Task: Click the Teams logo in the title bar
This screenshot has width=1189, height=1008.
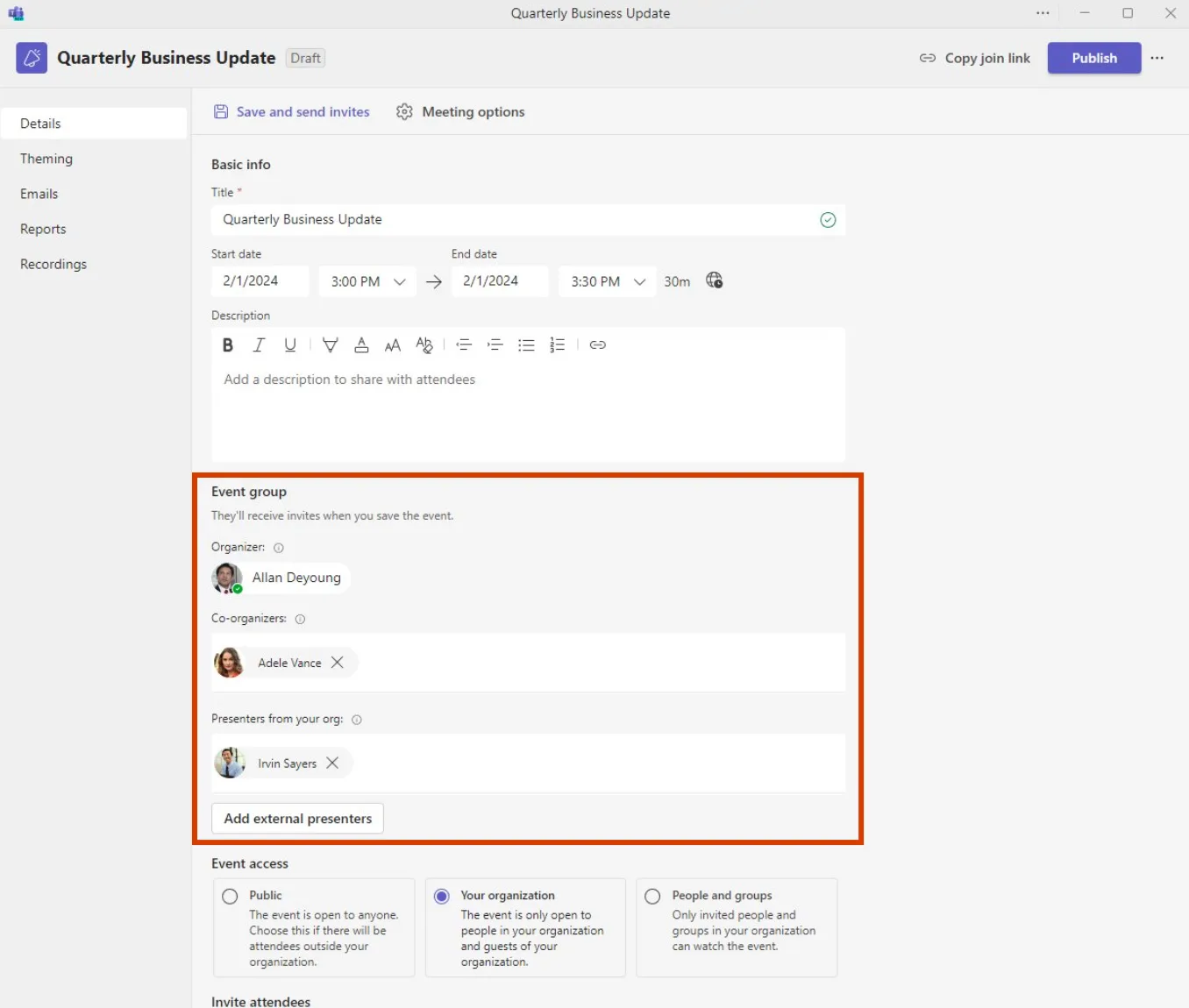Action: click(16, 13)
